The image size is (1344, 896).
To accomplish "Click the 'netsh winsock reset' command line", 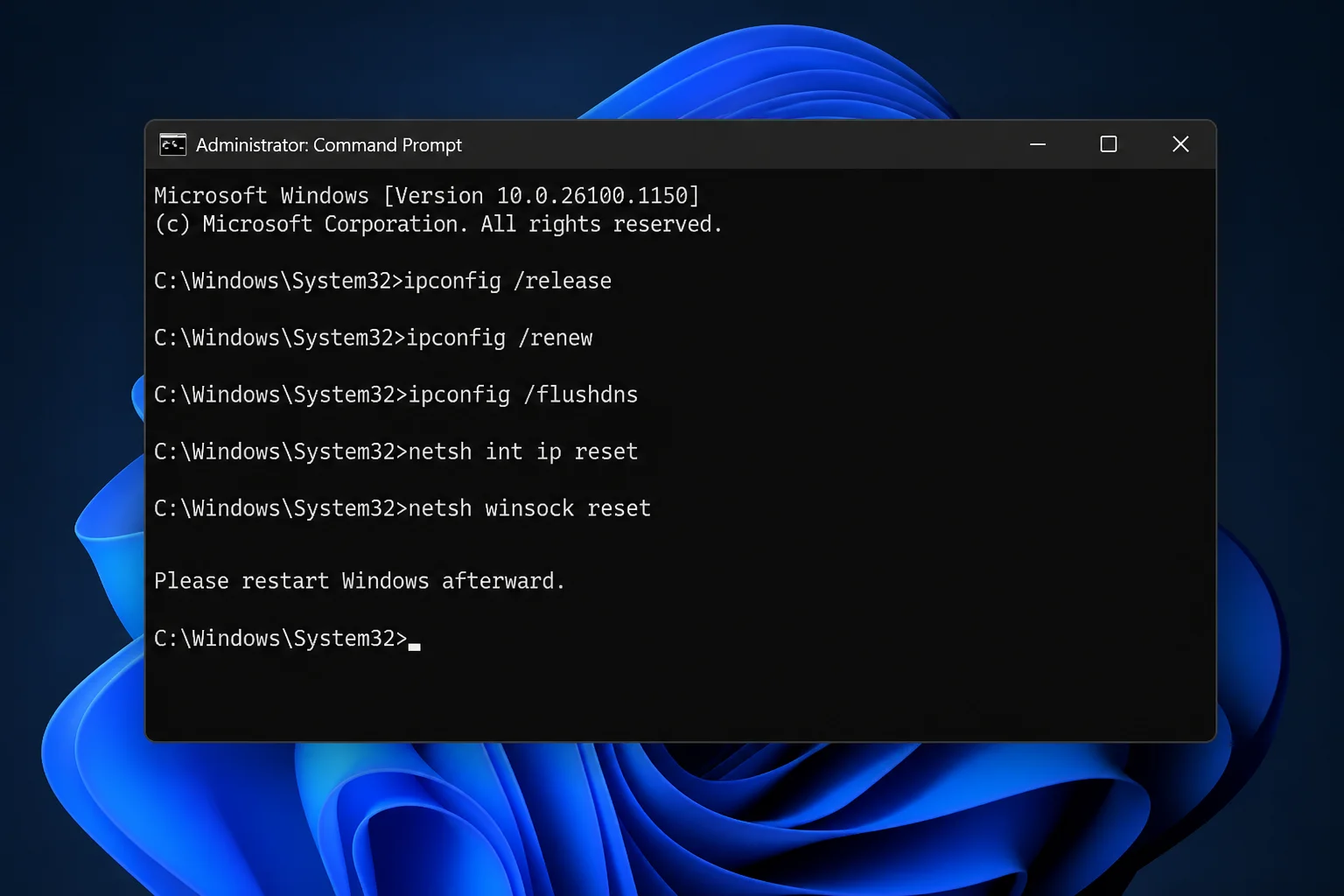I will coord(402,509).
